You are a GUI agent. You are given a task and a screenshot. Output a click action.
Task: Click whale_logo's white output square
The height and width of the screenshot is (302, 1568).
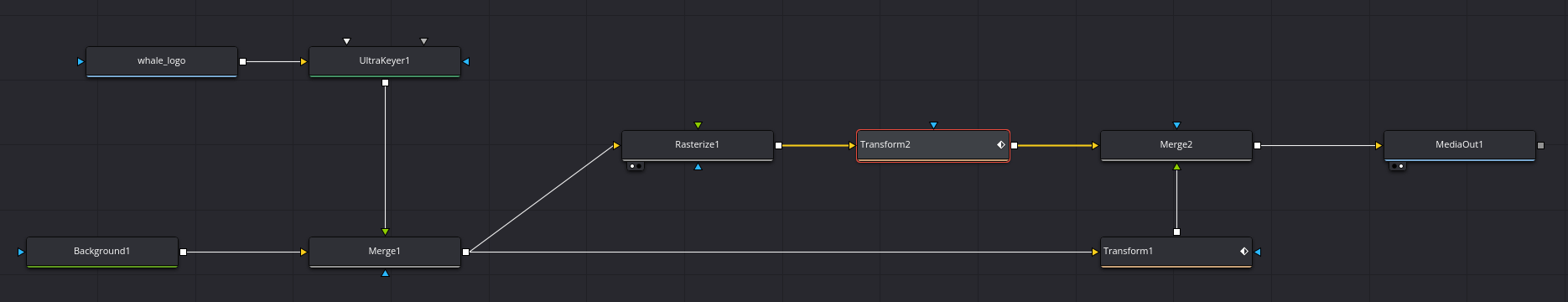coord(243,61)
